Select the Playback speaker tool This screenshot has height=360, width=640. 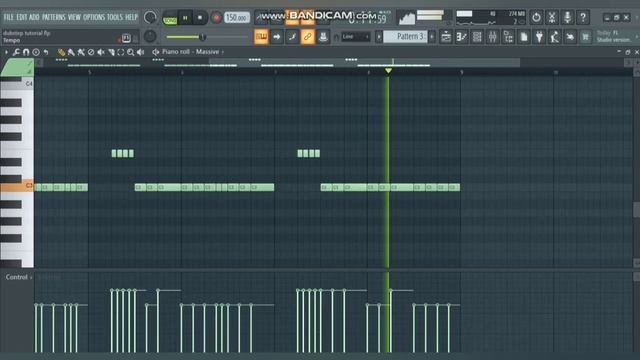(x=141, y=52)
